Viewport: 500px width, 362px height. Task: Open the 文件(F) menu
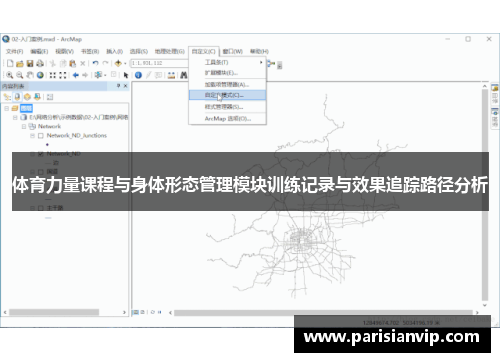tap(15, 51)
